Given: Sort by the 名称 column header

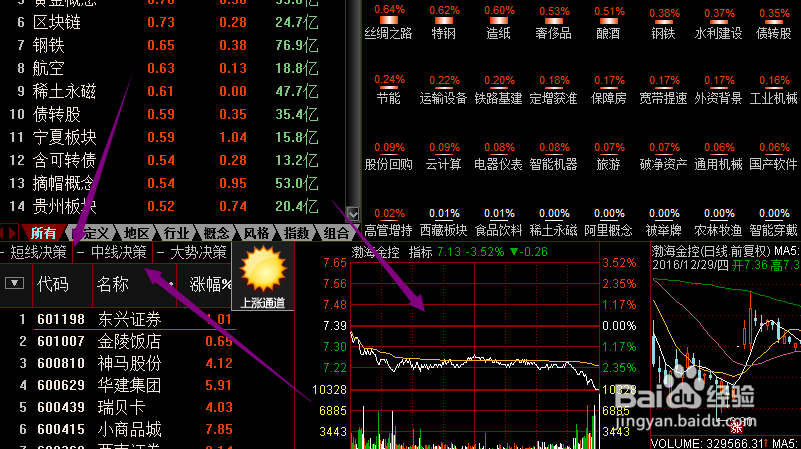Looking at the screenshot, I should point(112,284).
